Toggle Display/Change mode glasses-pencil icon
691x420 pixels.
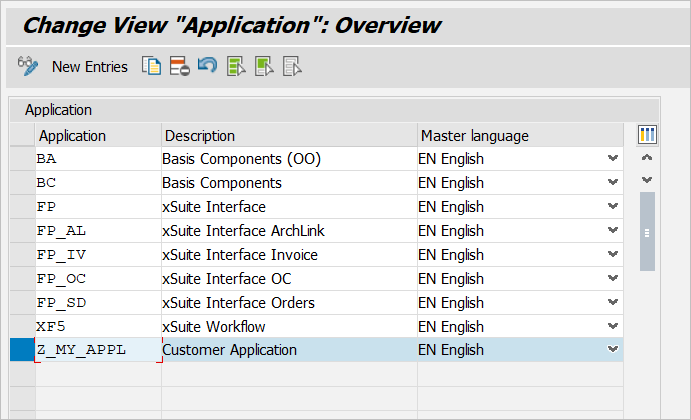[28, 67]
